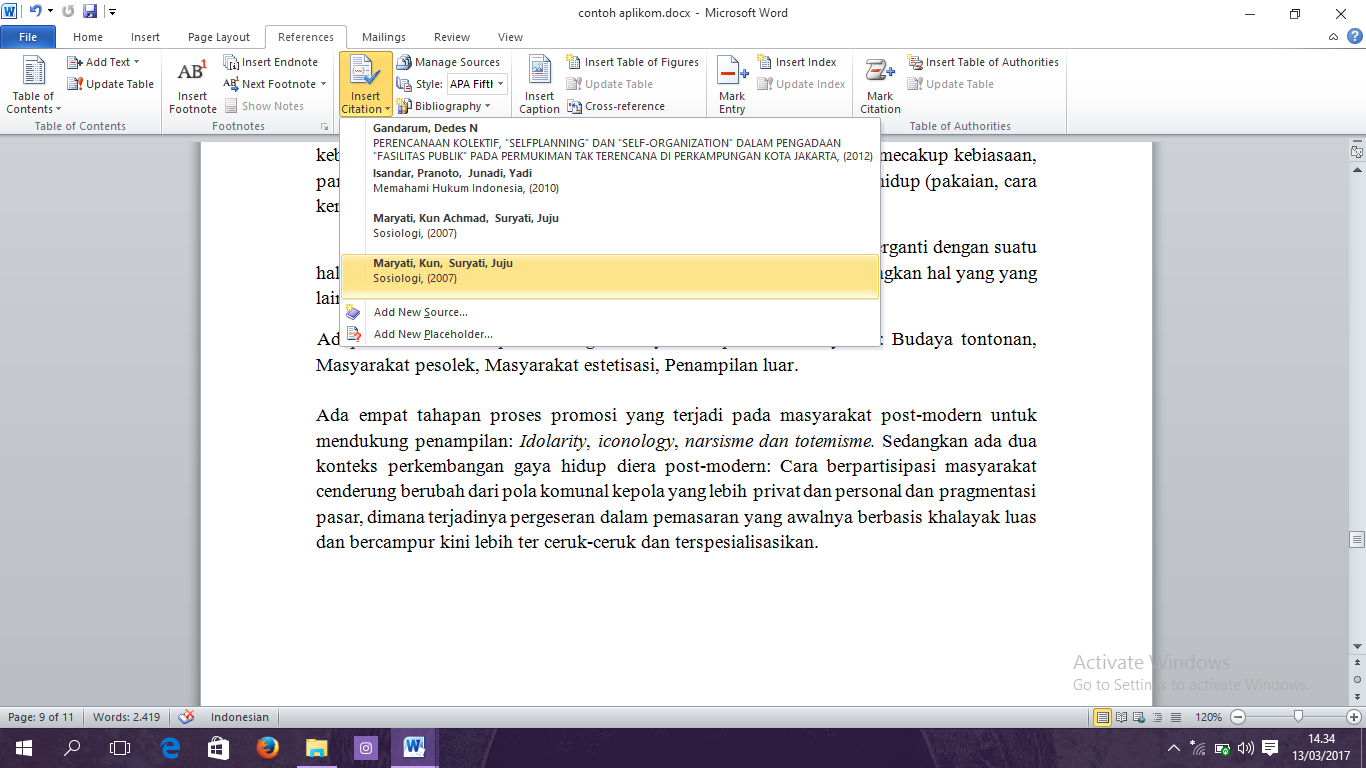
Task: Click the Mark Entry button
Action: tap(732, 85)
